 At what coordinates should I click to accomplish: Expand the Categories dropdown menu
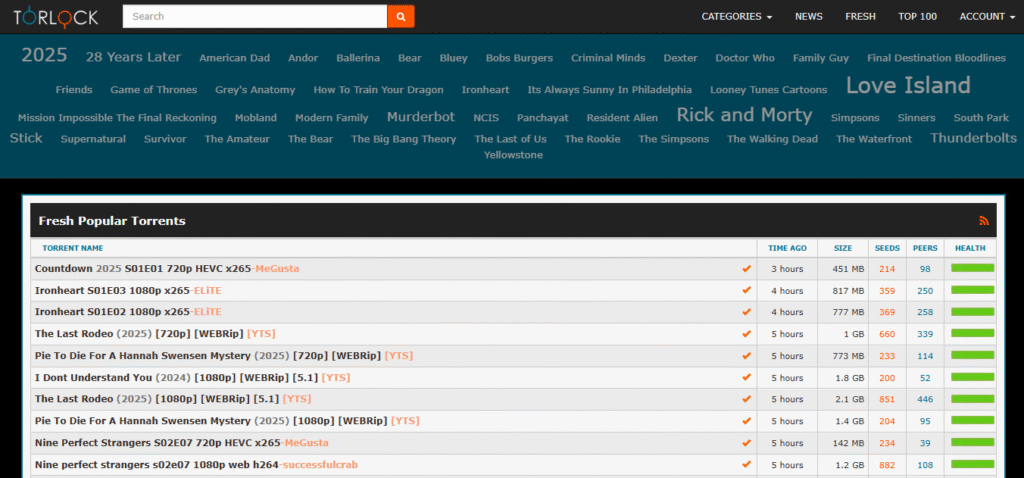click(x=737, y=16)
